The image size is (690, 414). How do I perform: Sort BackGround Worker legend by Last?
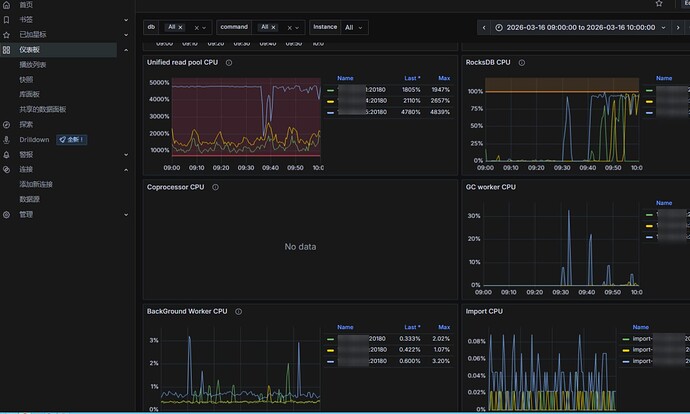pos(412,327)
